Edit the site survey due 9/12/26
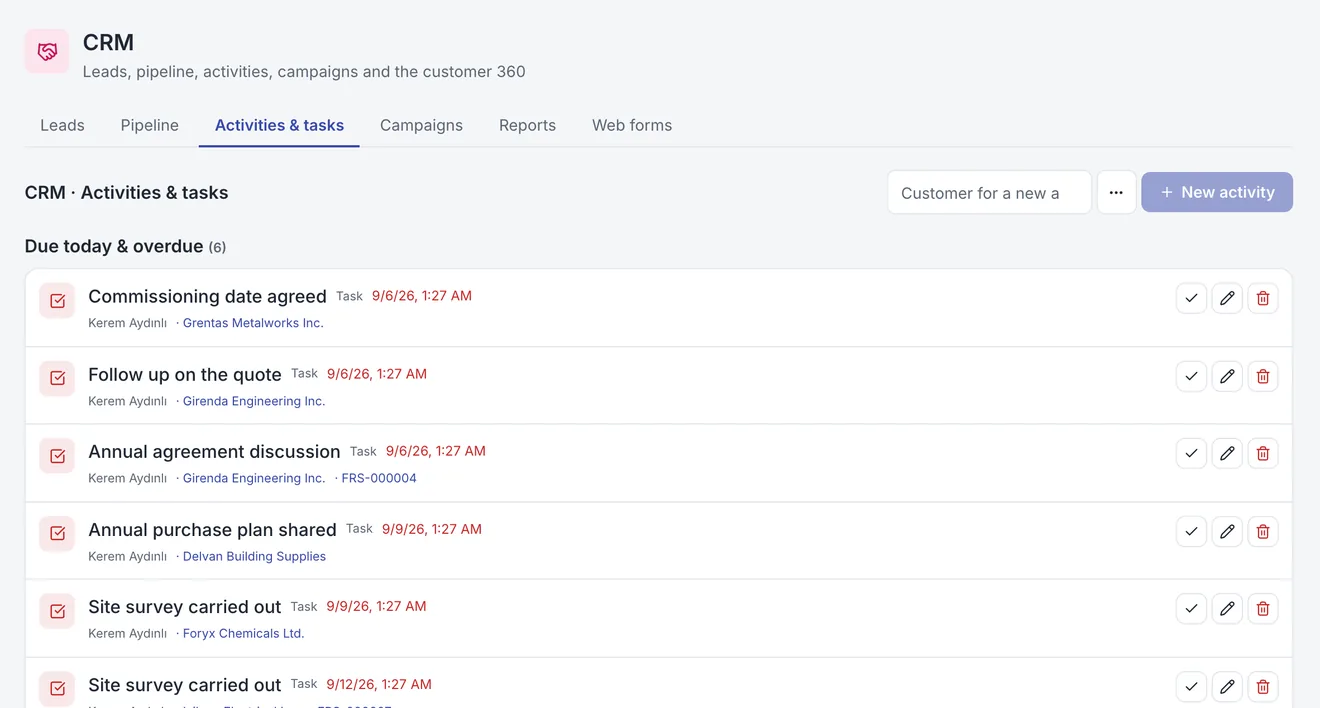 (x=1227, y=686)
